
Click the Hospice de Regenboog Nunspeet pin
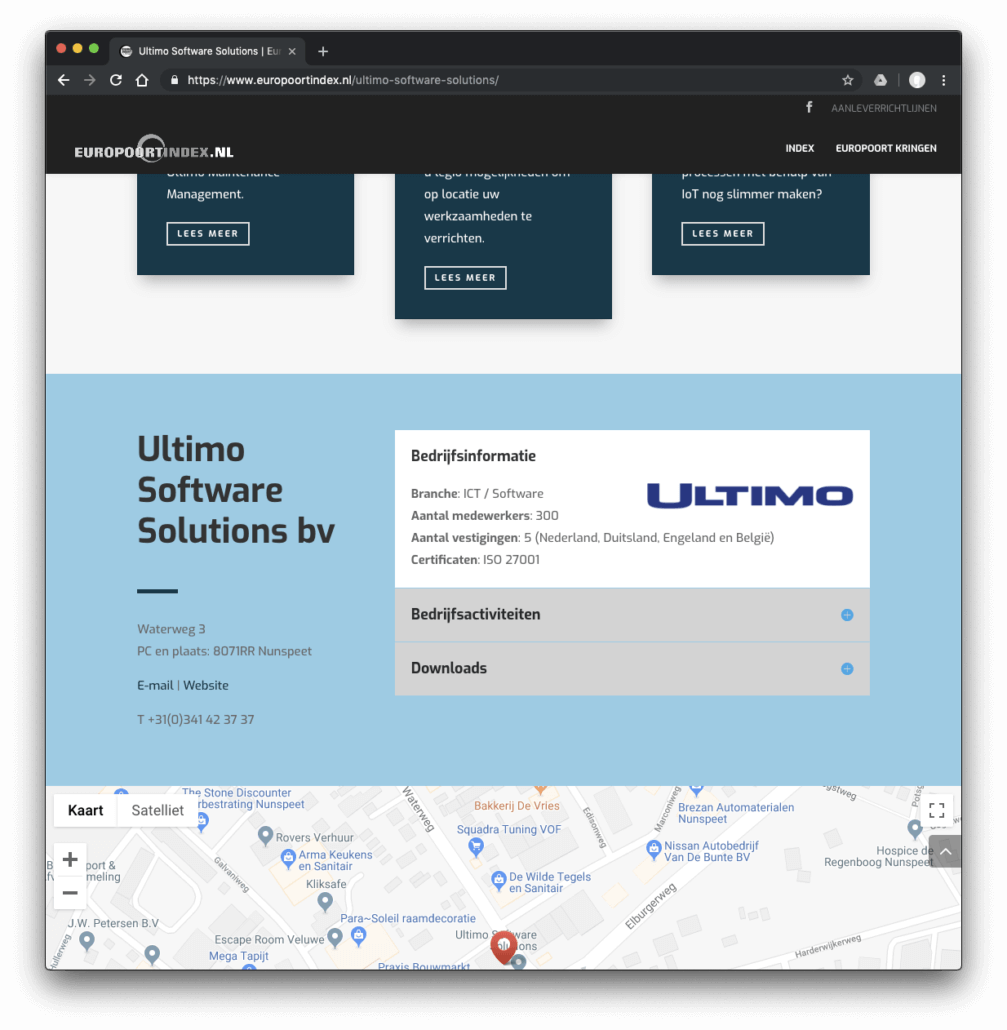915,829
